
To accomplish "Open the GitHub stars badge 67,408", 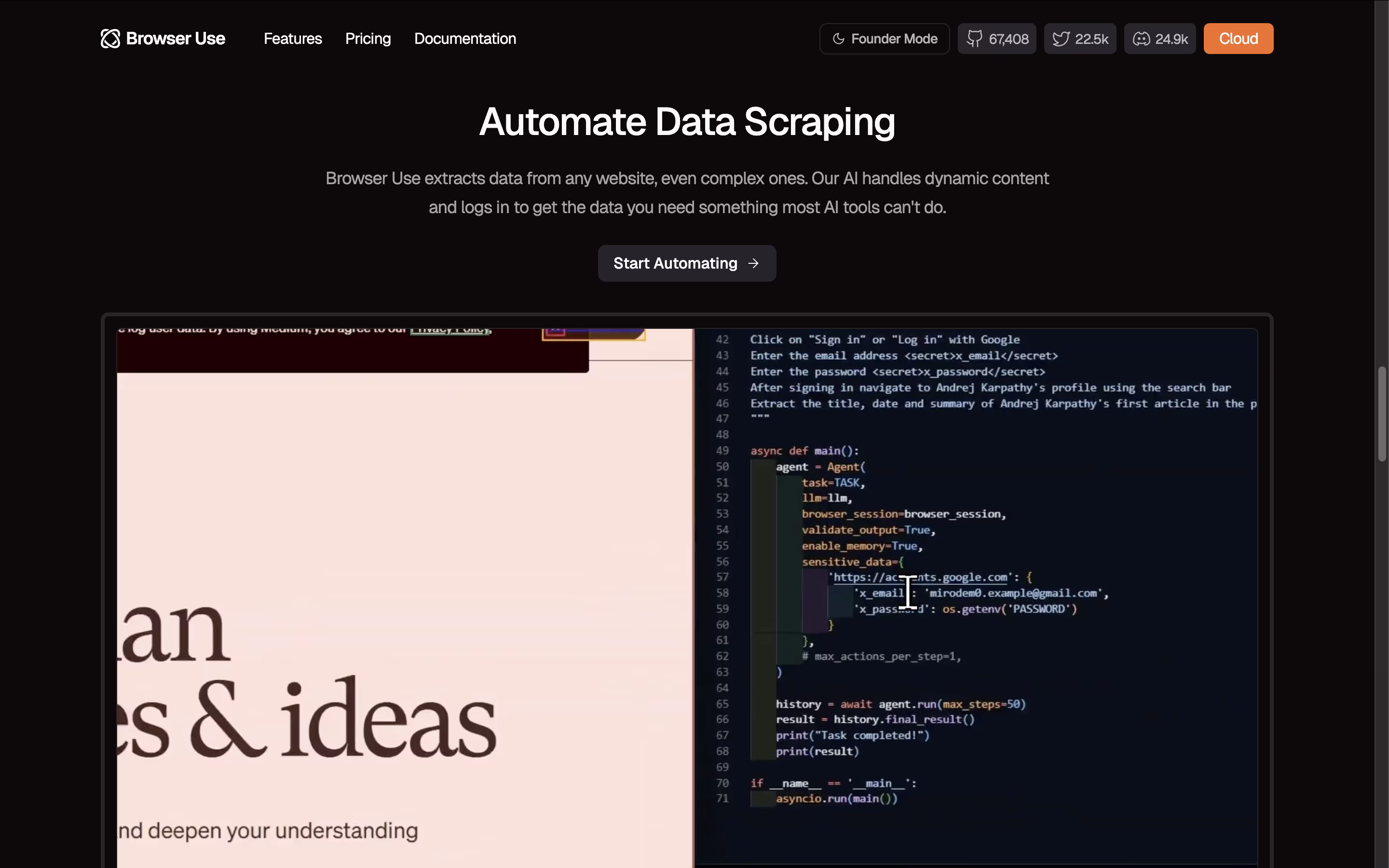I will [997, 39].
